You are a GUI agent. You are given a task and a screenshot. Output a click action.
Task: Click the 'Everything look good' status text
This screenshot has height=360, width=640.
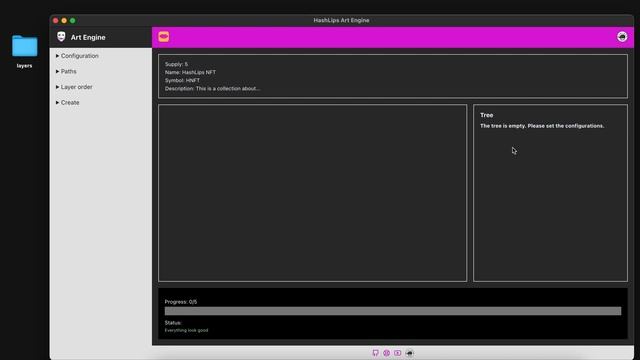point(186,330)
